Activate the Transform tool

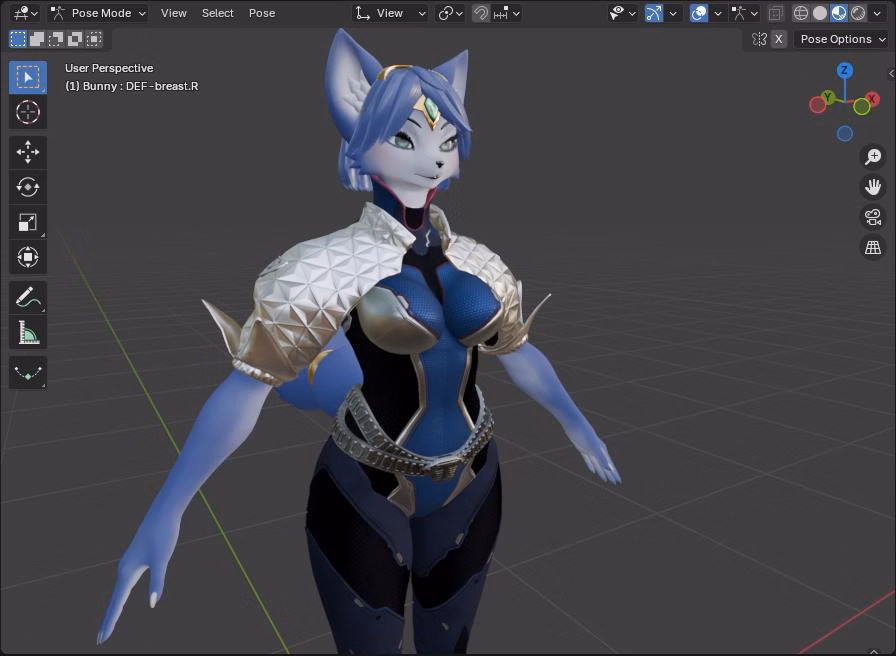pyautogui.click(x=27, y=257)
